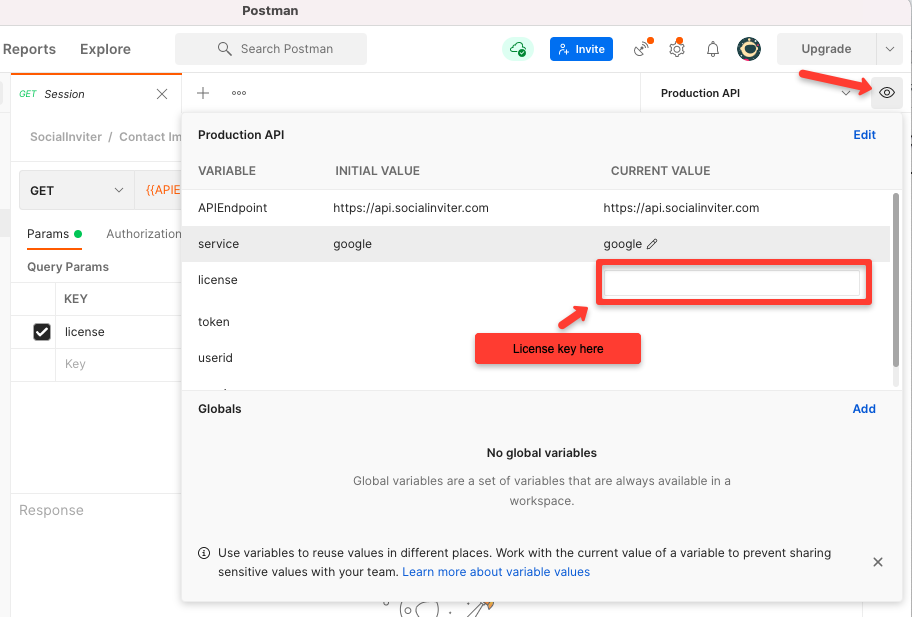912x617 pixels.
Task: Click the Contact Im breadcrumb segment
Action: 150,137
